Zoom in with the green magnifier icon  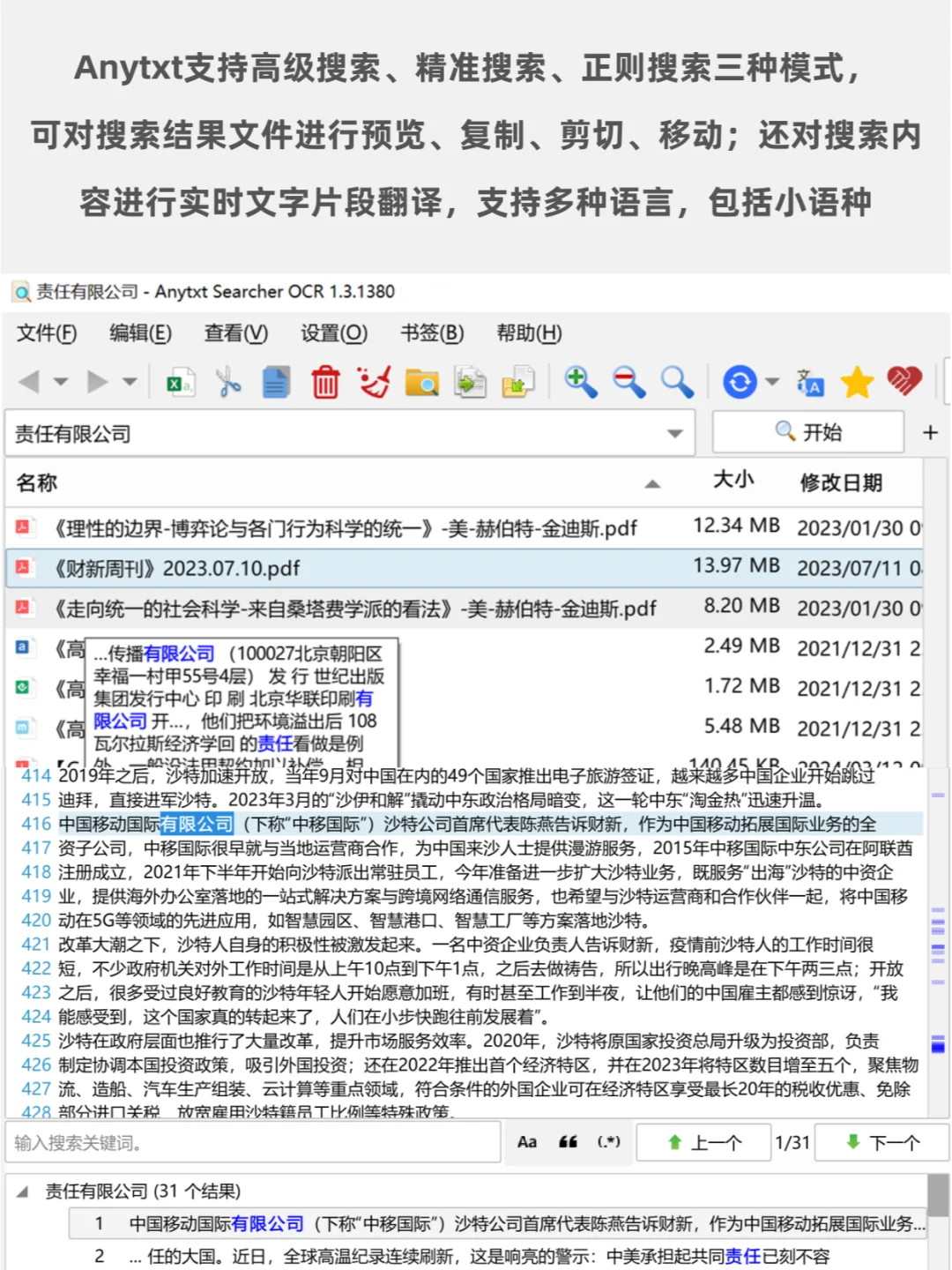point(581,383)
